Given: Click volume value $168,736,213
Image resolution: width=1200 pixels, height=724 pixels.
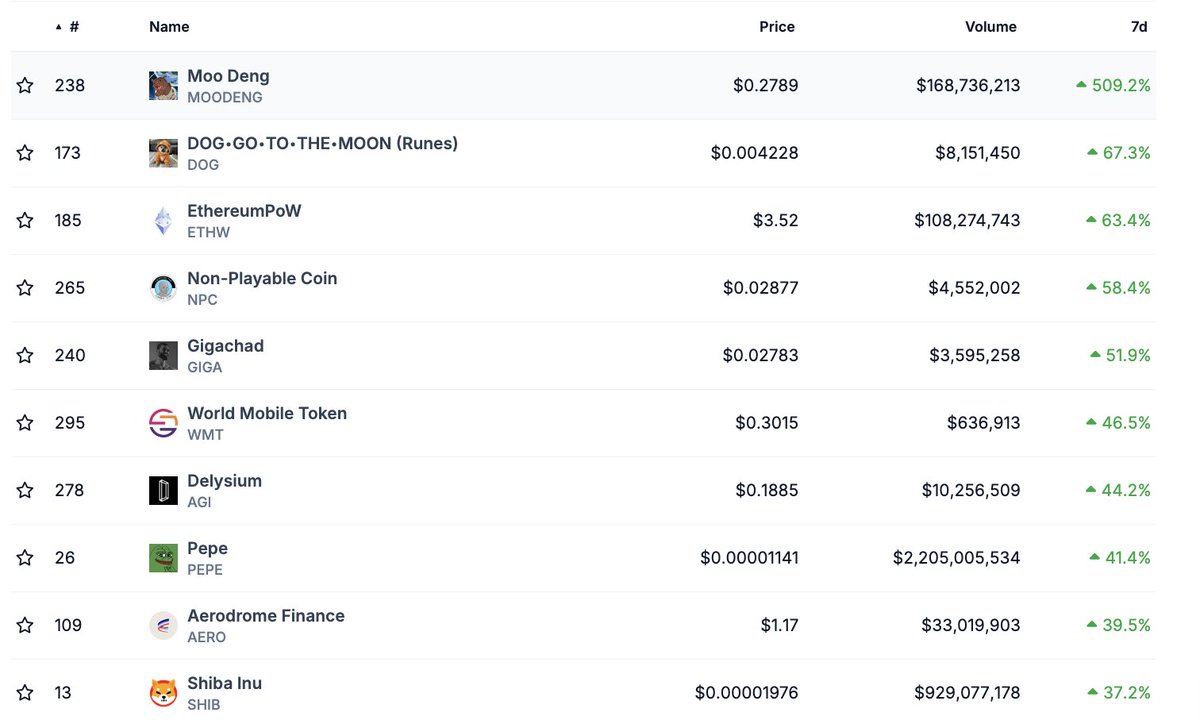Looking at the screenshot, I should (968, 86).
